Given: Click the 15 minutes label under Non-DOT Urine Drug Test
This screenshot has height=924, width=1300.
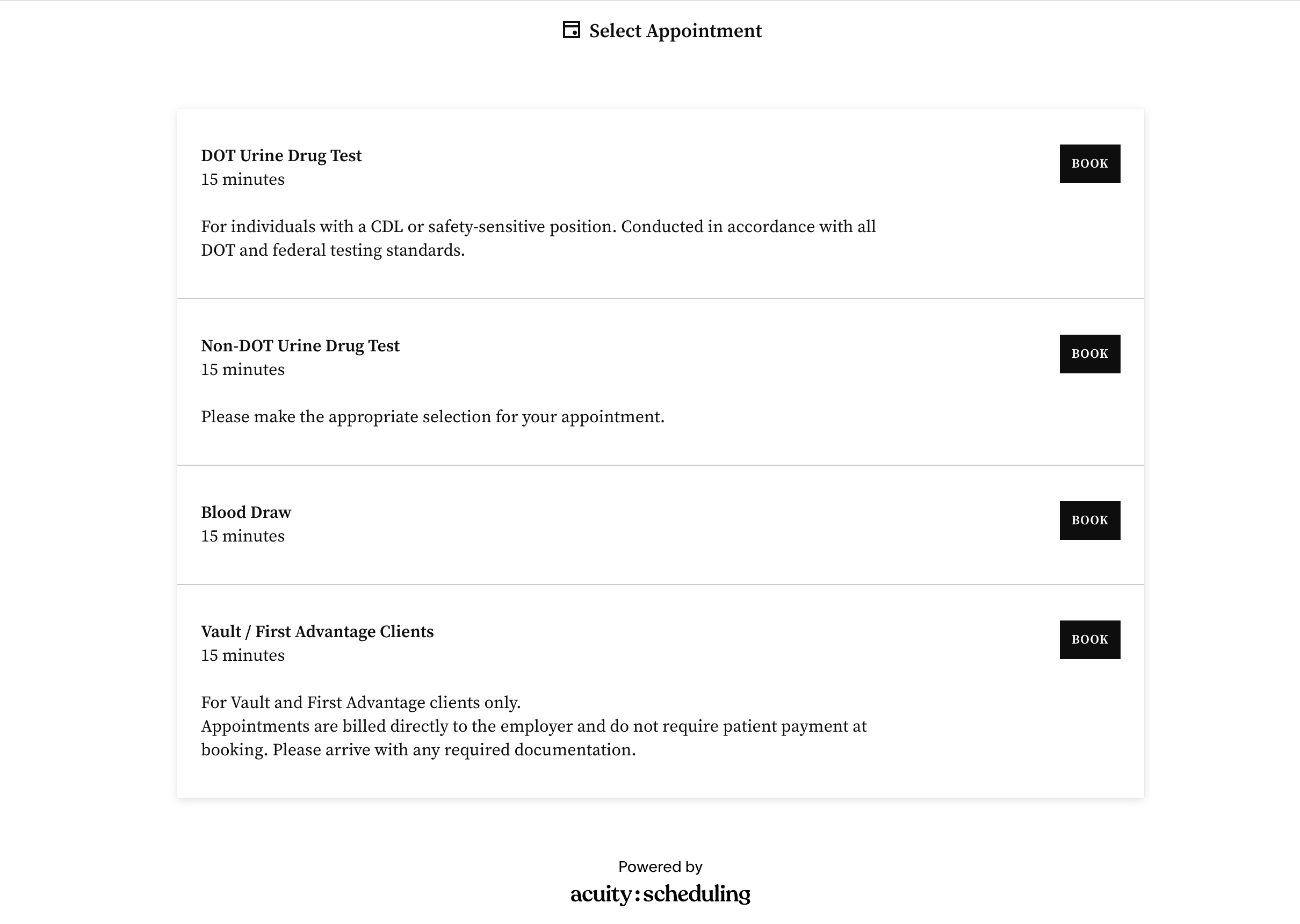Looking at the screenshot, I should (x=242, y=369).
